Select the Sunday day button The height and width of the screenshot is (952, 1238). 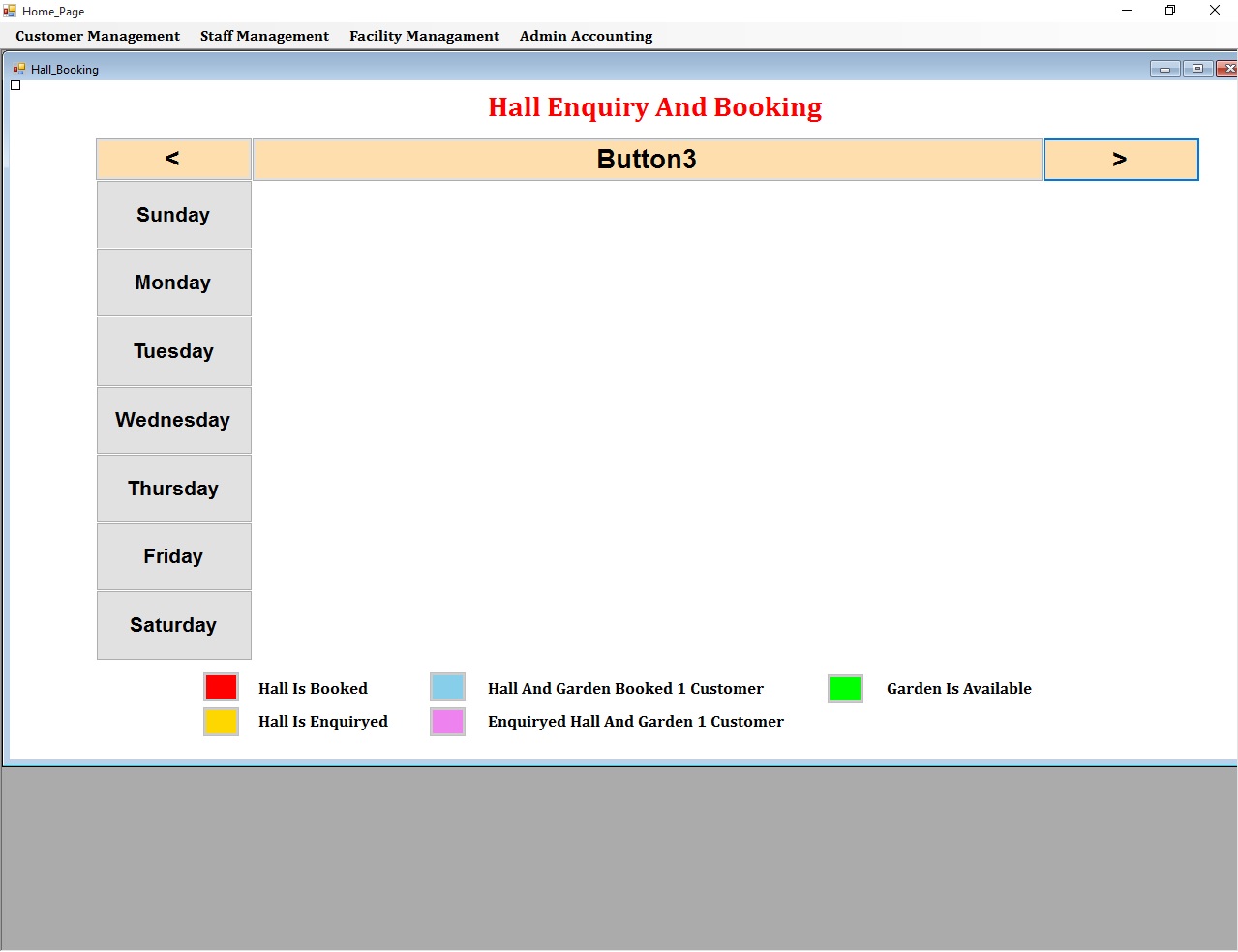coord(173,215)
